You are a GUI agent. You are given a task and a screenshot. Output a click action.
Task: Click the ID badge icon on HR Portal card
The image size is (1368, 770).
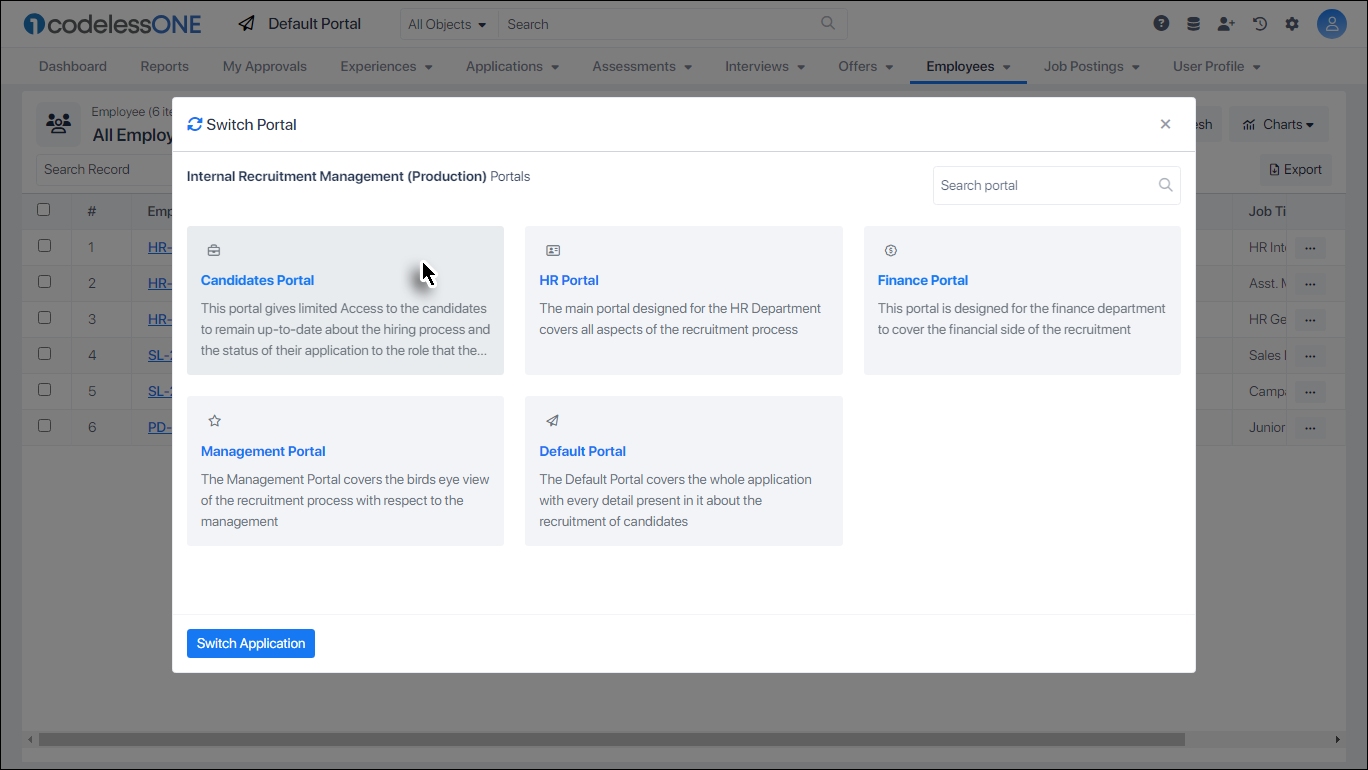click(551, 249)
